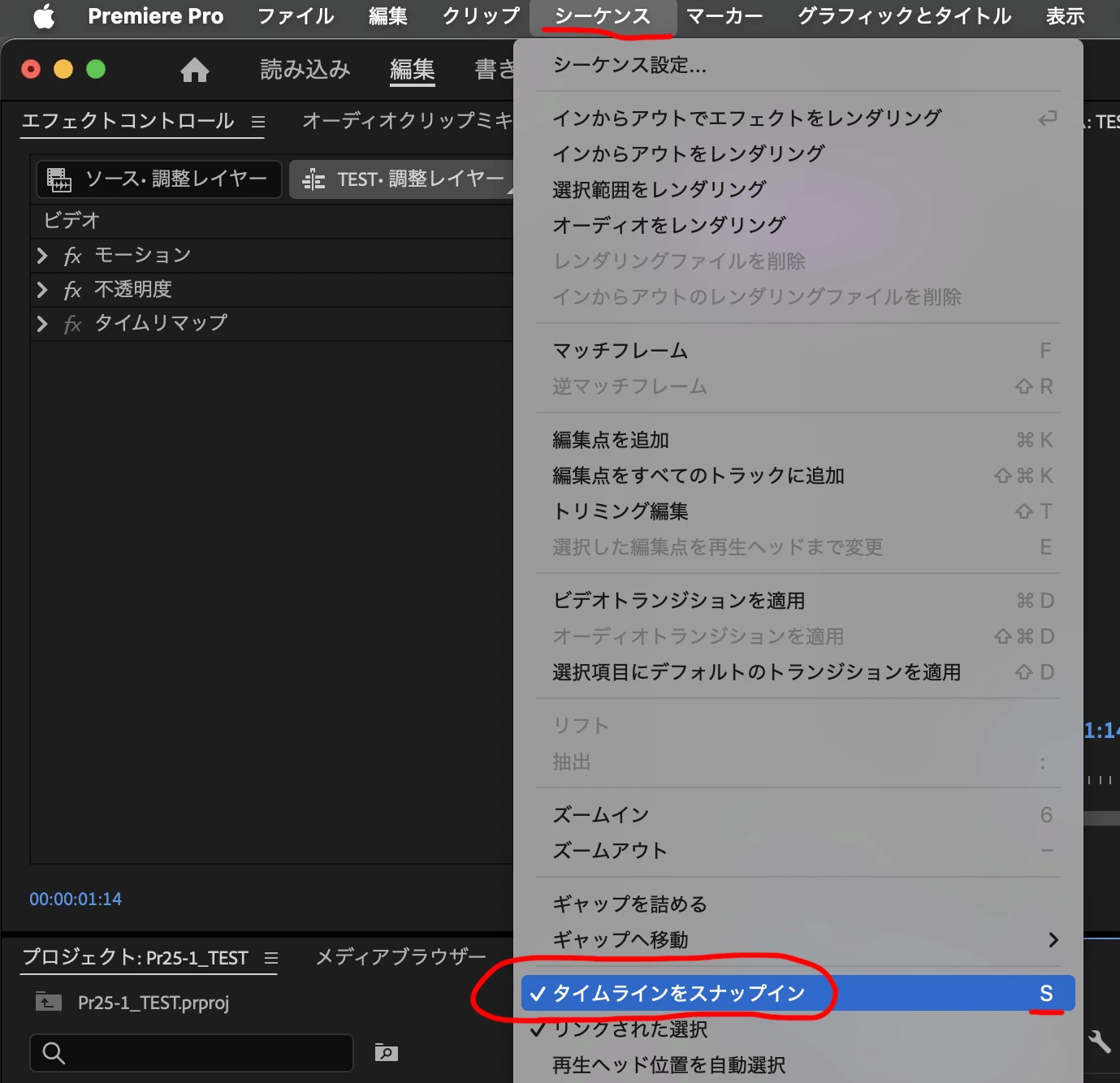Toggle リンクされた選択 menu item

(x=798, y=1029)
